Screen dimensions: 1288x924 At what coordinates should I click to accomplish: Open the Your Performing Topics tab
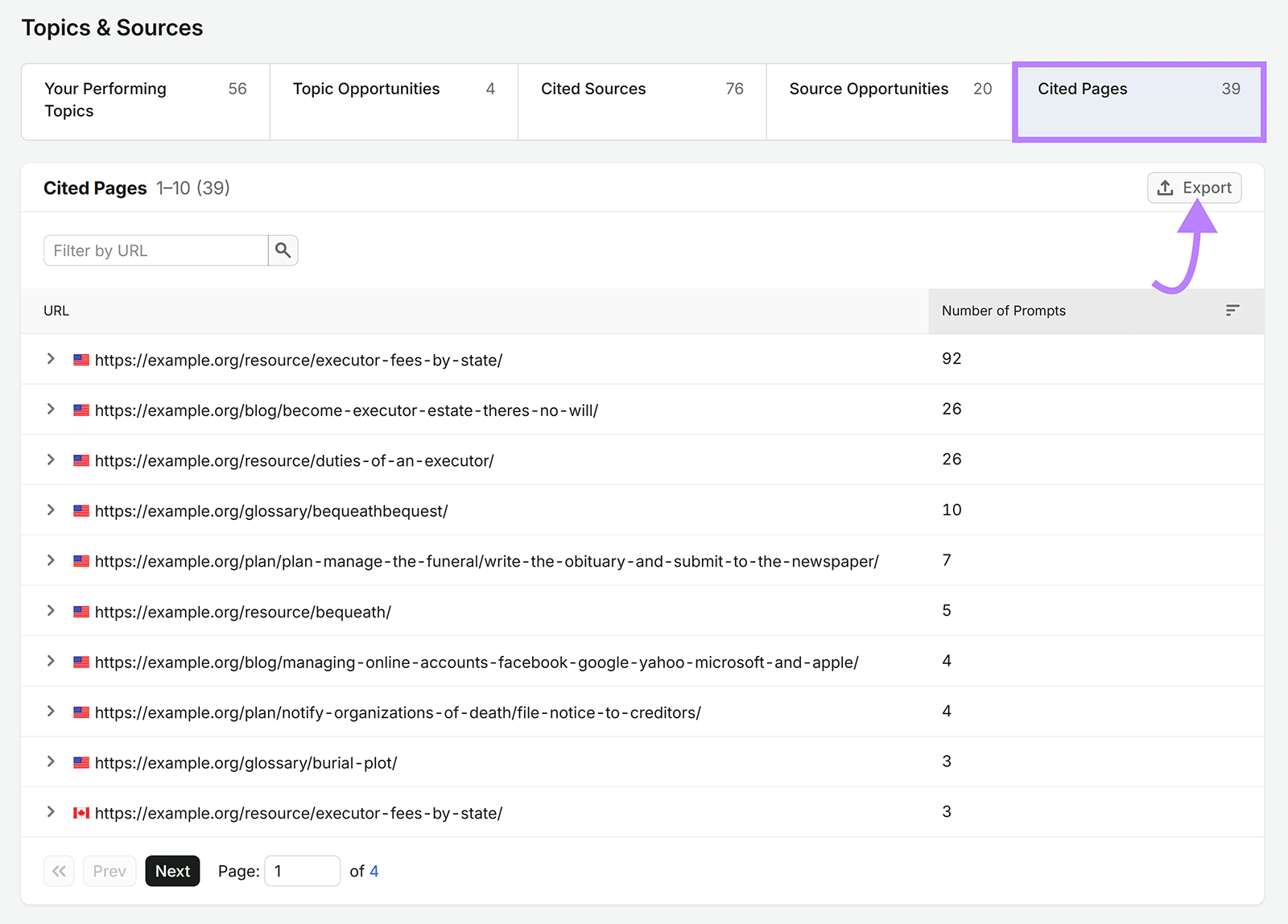pyautogui.click(x=146, y=101)
